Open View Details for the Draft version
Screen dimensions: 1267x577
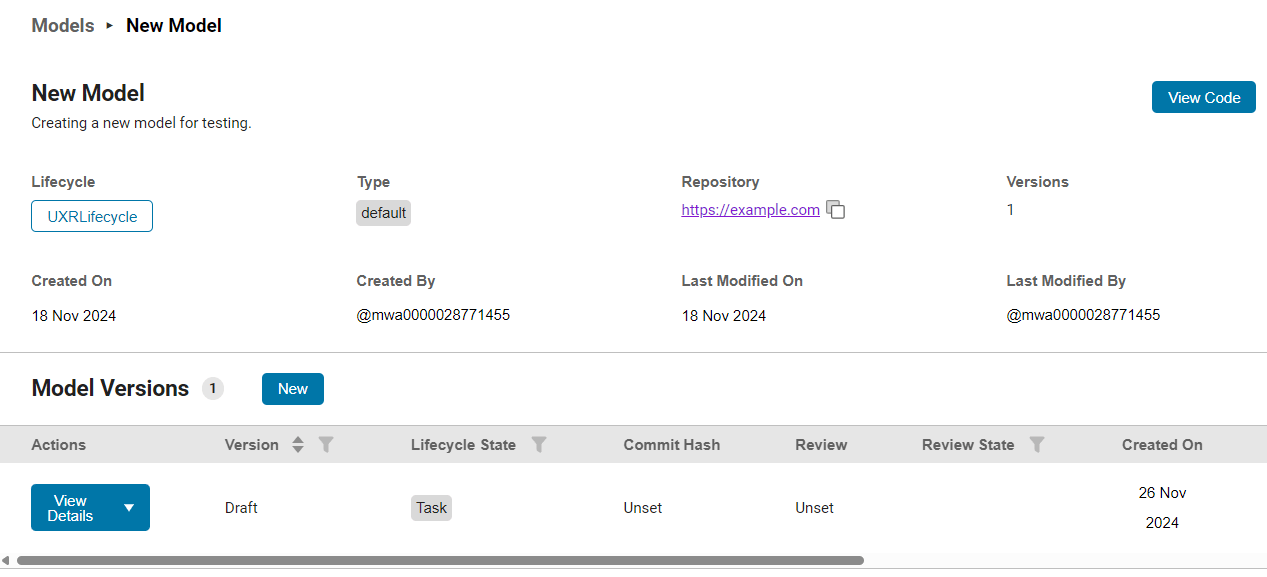point(71,508)
